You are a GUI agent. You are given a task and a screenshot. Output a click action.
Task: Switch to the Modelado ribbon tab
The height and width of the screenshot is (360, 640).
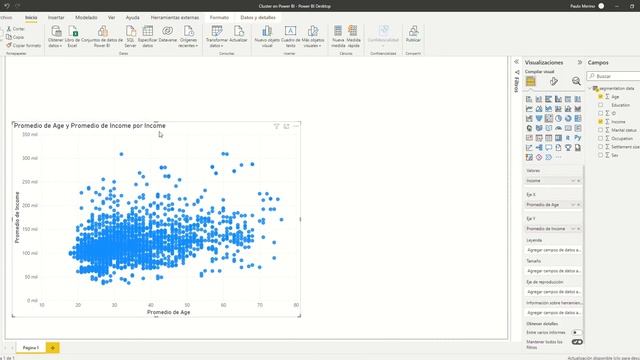pos(86,18)
